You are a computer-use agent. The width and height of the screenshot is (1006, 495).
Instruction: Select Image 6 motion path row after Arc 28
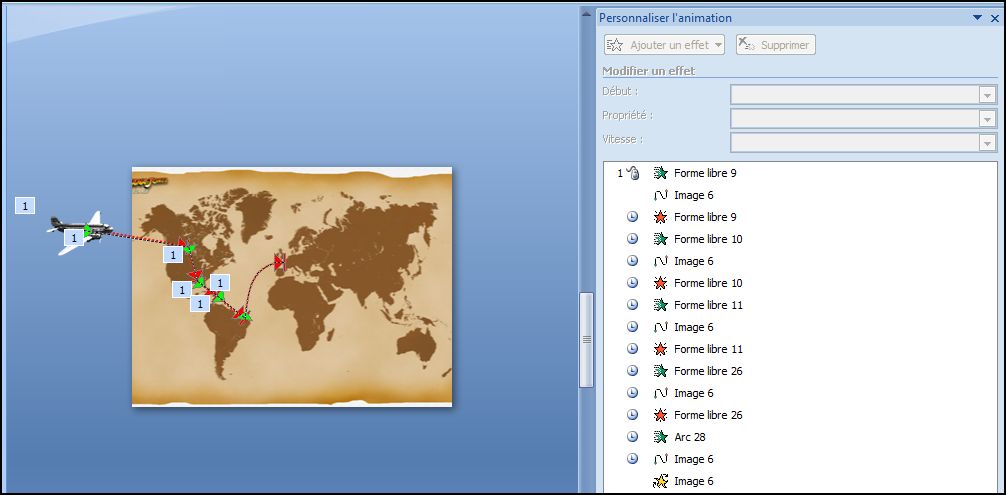pos(694,459)
